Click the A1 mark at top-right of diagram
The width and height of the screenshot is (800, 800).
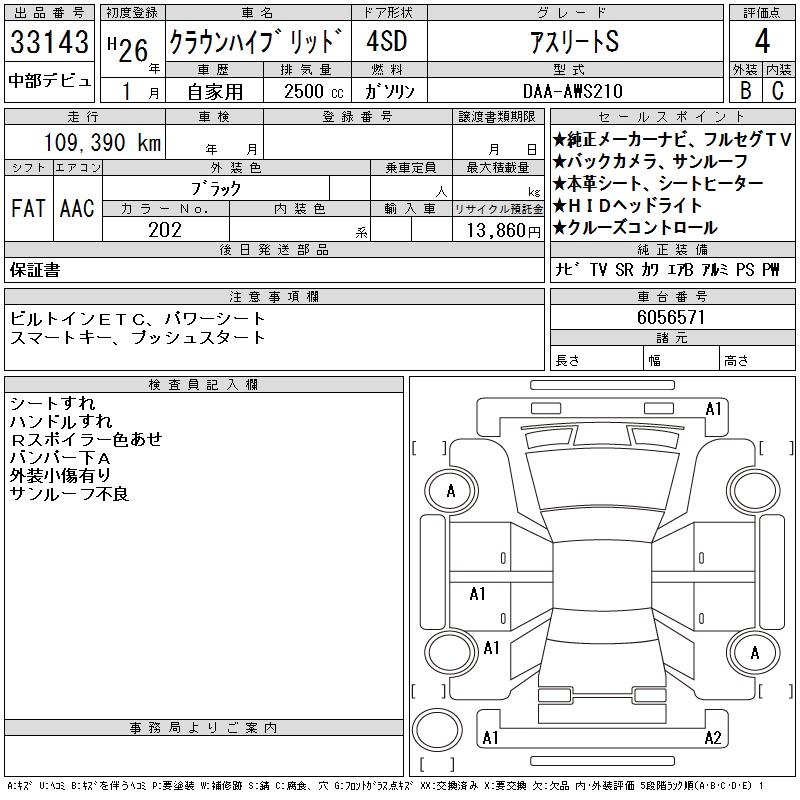[x=713, y=409]
